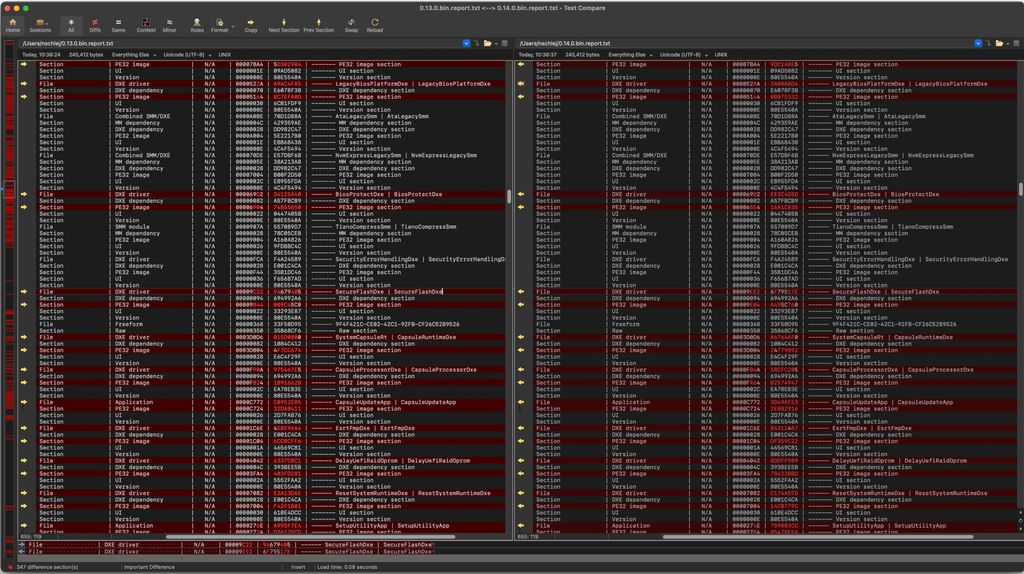Open left pane Unicode (UTF-8) encoding dropdown

187,55
